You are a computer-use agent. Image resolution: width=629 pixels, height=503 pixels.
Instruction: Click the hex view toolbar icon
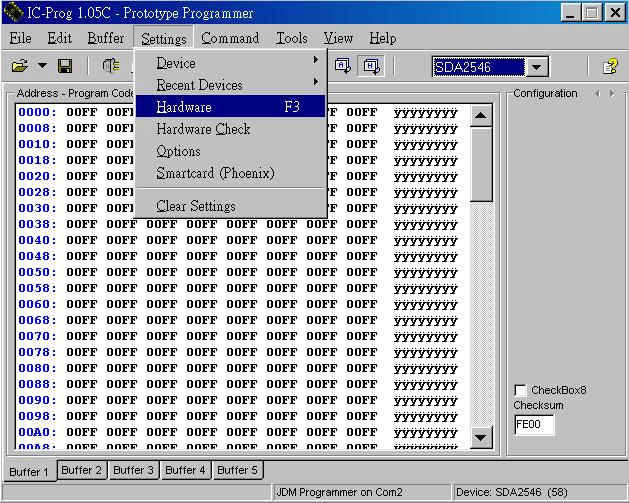[371, 66]
